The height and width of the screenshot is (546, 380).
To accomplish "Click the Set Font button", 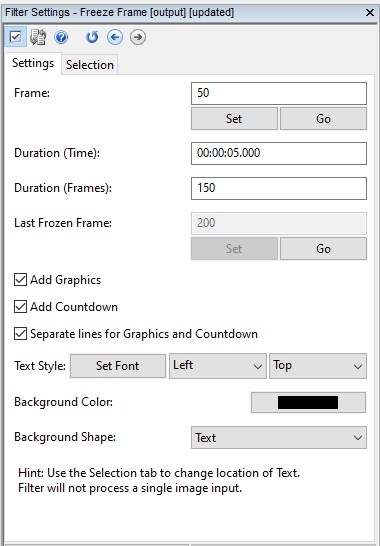I will pos(118,366).
